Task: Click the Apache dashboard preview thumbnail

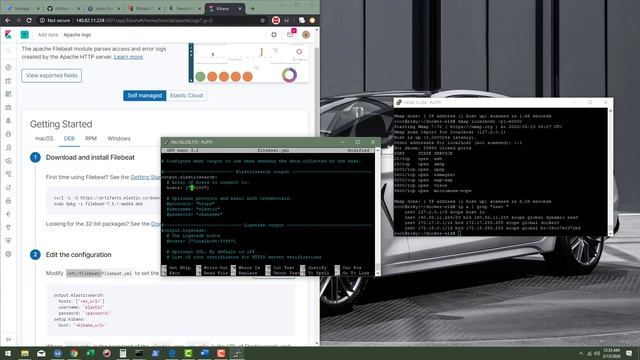Action: click(x=249, y=63)
